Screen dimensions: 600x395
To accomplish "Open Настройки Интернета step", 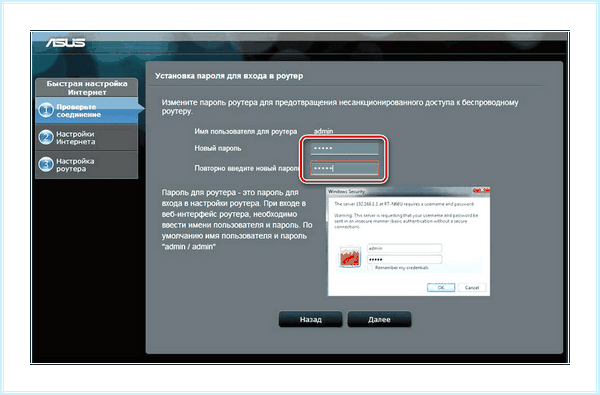I will coord(86,138).
